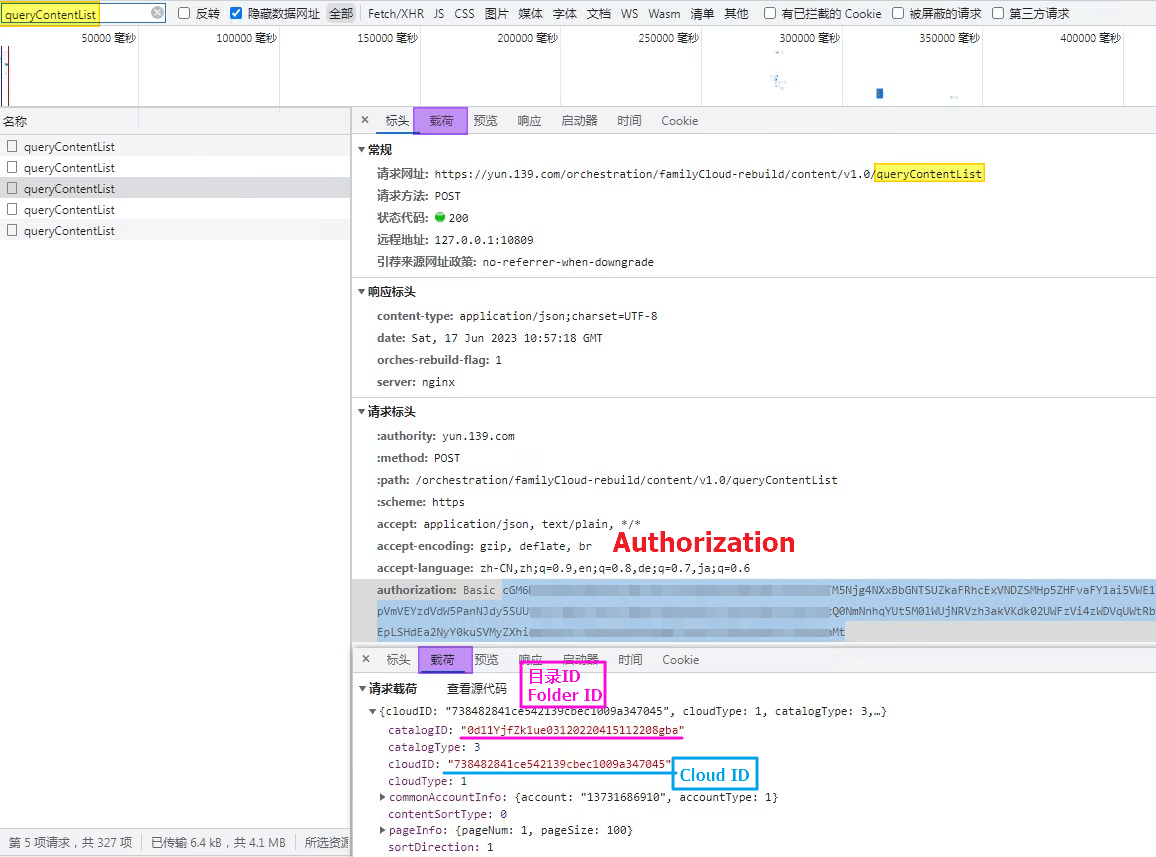Open the upper 载荷 payload tab
Screen dimensions: 1156x857
(441, 121)
